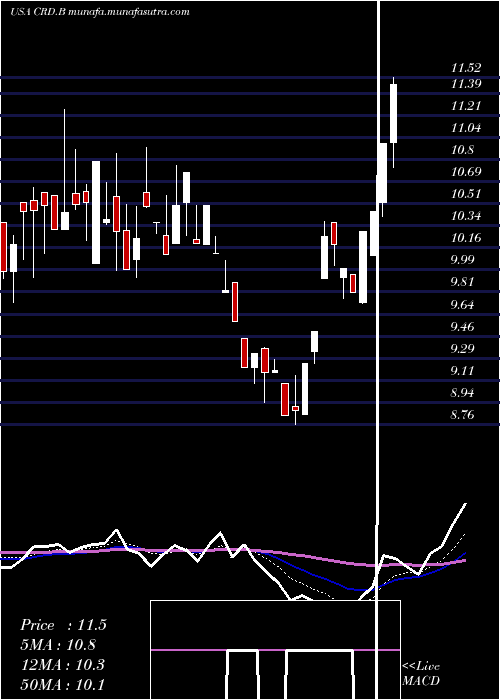Click the 11.52 price axis label
Viewport: 500px width, 700px height.
click(x=466, y=68)
